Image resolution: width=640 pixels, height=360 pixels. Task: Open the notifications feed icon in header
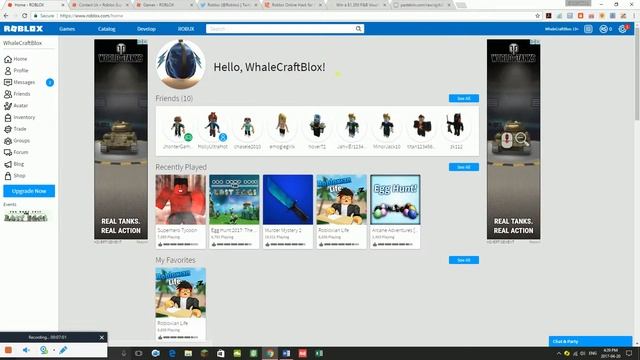pos(588,29)
